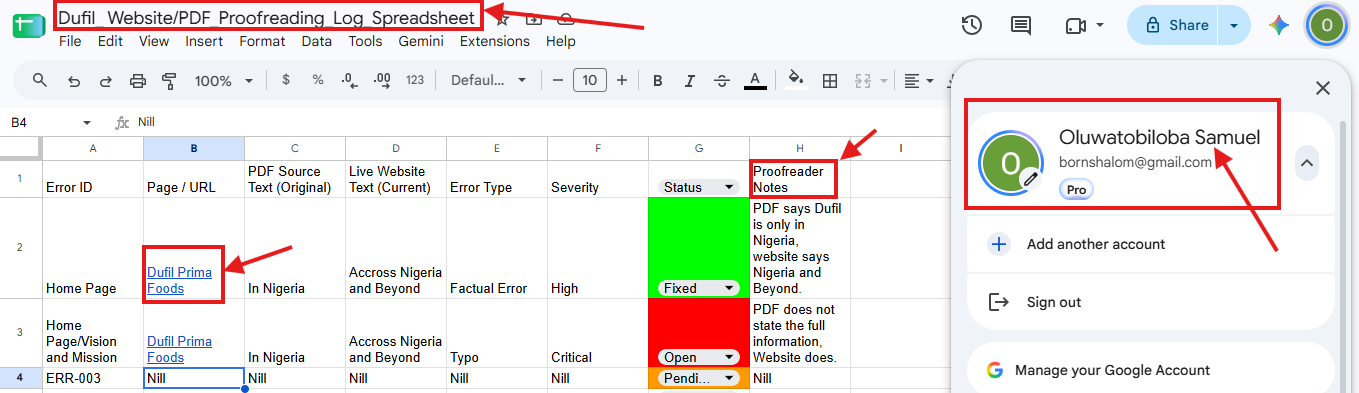Click the account avatar in top bar

pyautogui.click(x=1327, y=25)
